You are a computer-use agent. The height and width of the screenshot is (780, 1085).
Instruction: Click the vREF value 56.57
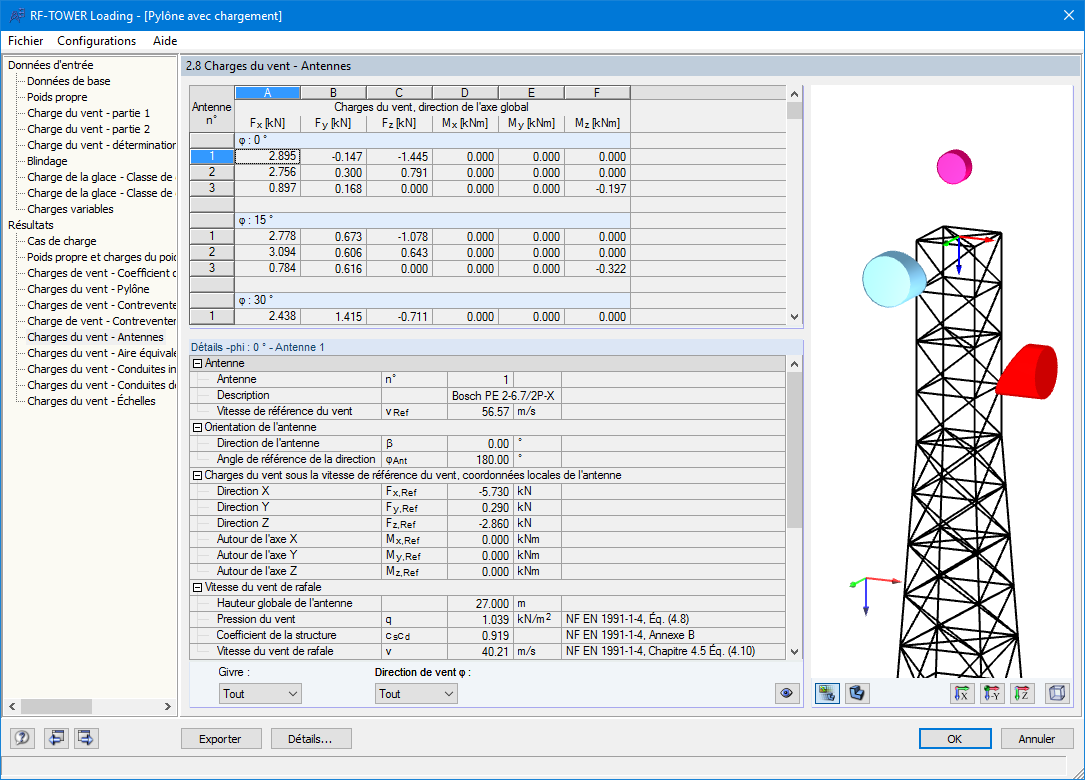click(x=480, y=411)
